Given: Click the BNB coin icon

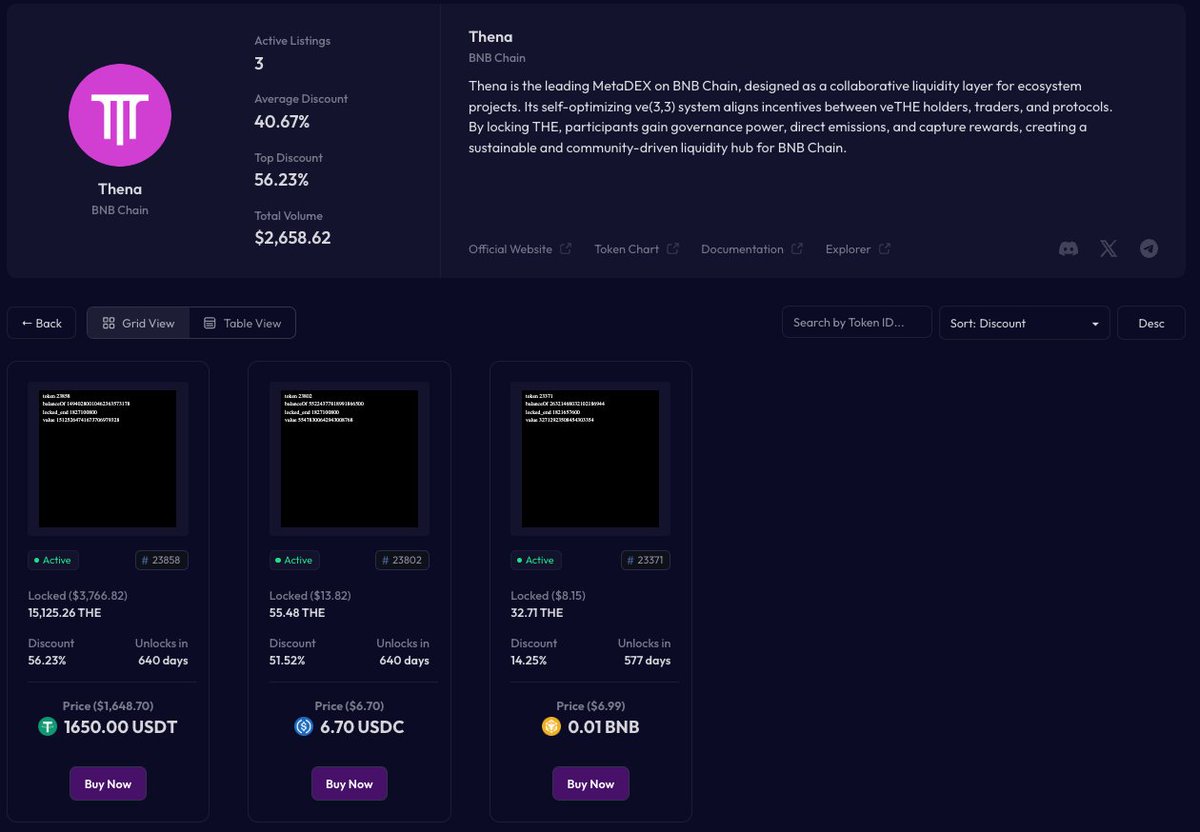Looking at the screenshot, I should point(551,727).
